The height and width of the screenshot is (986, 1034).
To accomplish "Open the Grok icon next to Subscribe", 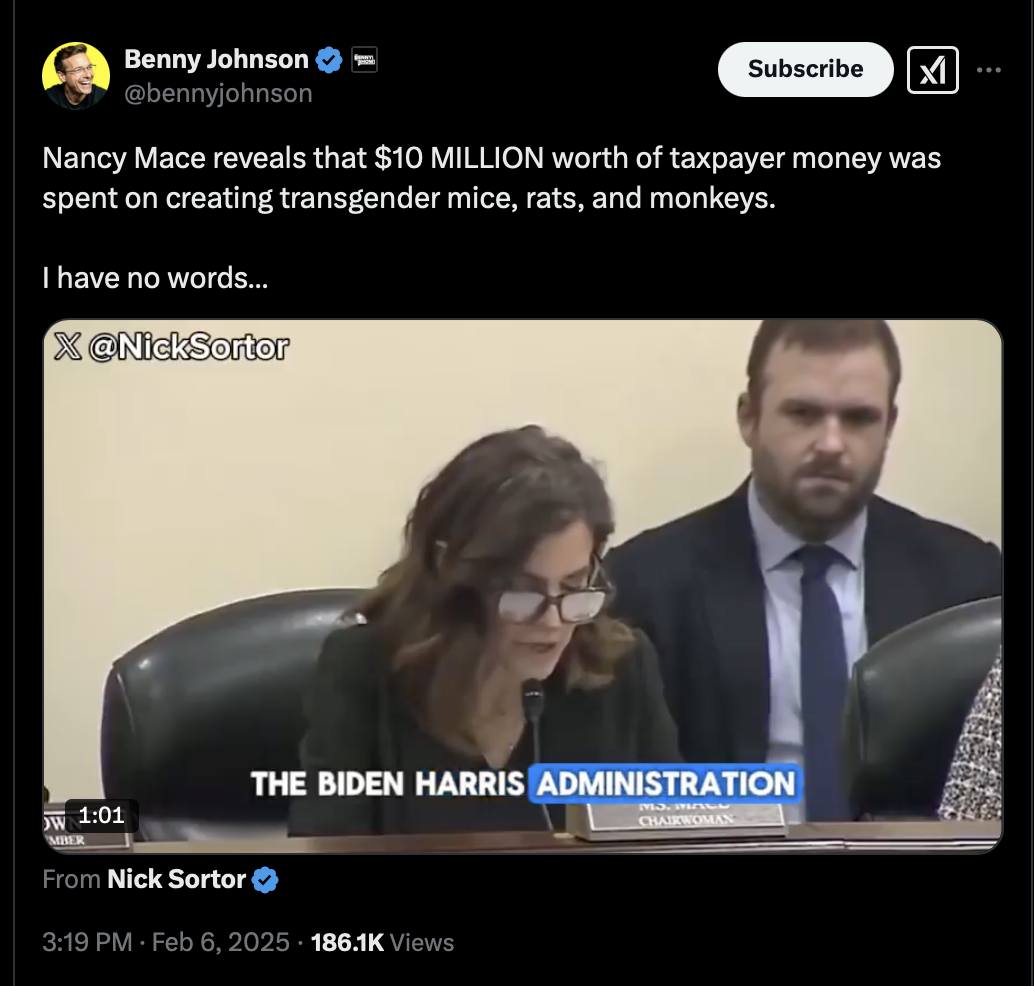I will coord(932,70).
